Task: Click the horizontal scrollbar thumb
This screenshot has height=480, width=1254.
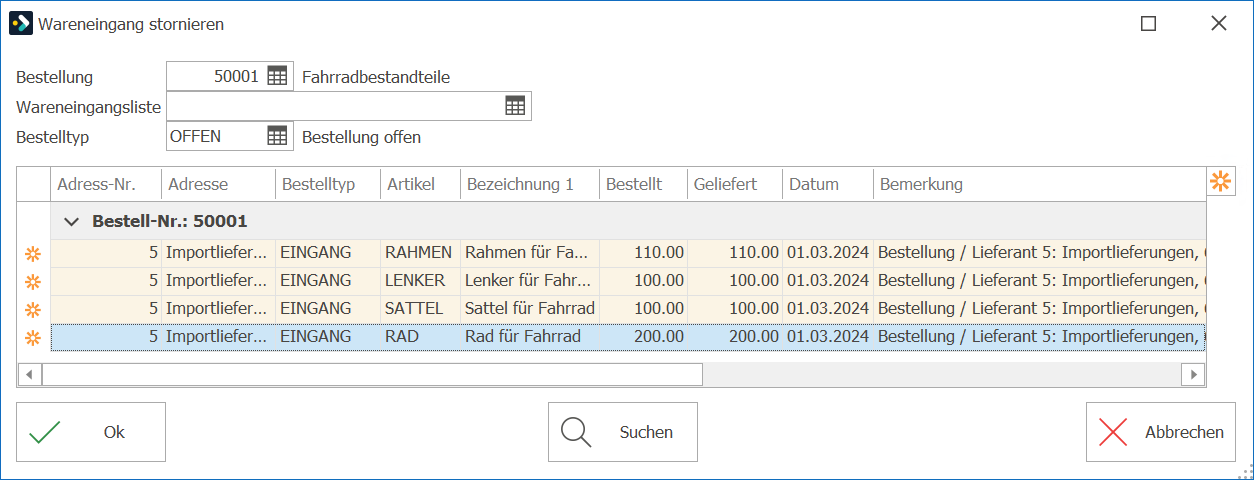Action: [372, 374]
